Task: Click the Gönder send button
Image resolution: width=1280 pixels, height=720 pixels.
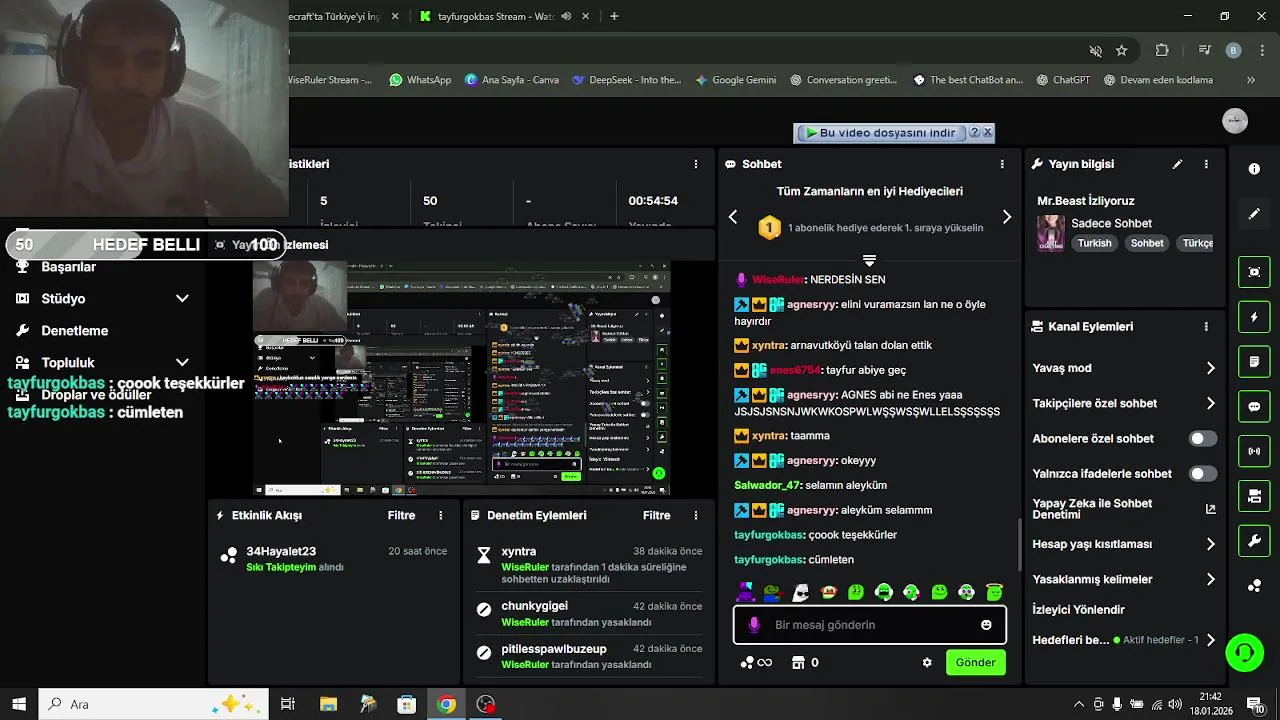Action: [x=975, y=662]
